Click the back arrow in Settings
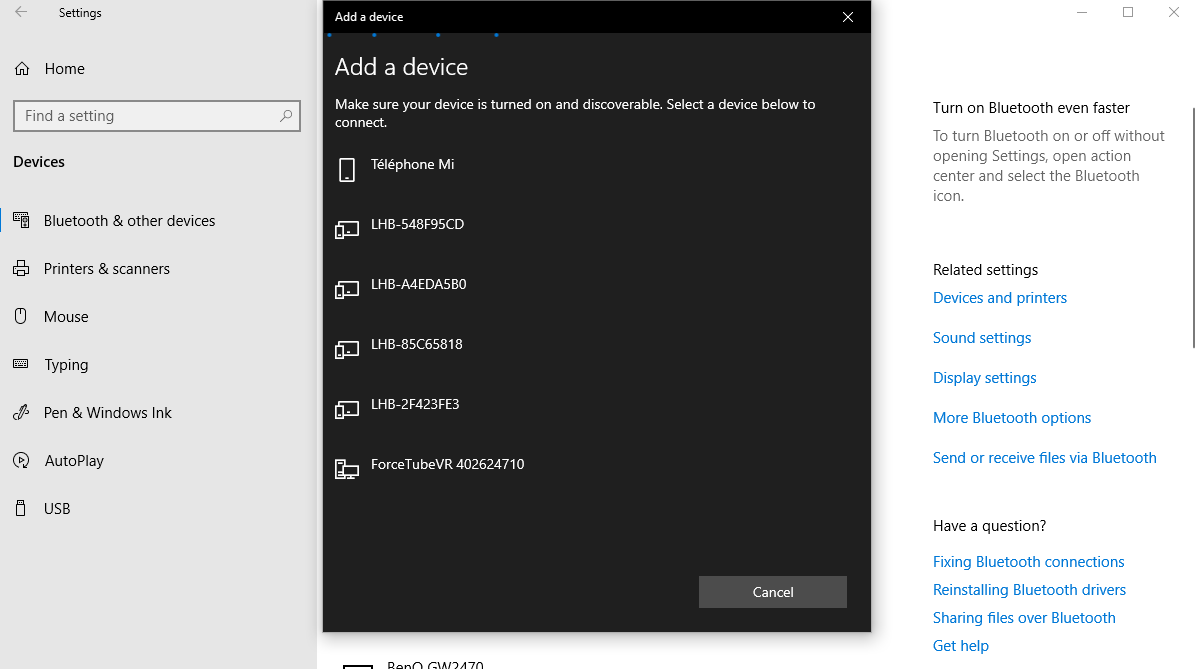Viewport: 1196px width, 669px height. point(21,12)
